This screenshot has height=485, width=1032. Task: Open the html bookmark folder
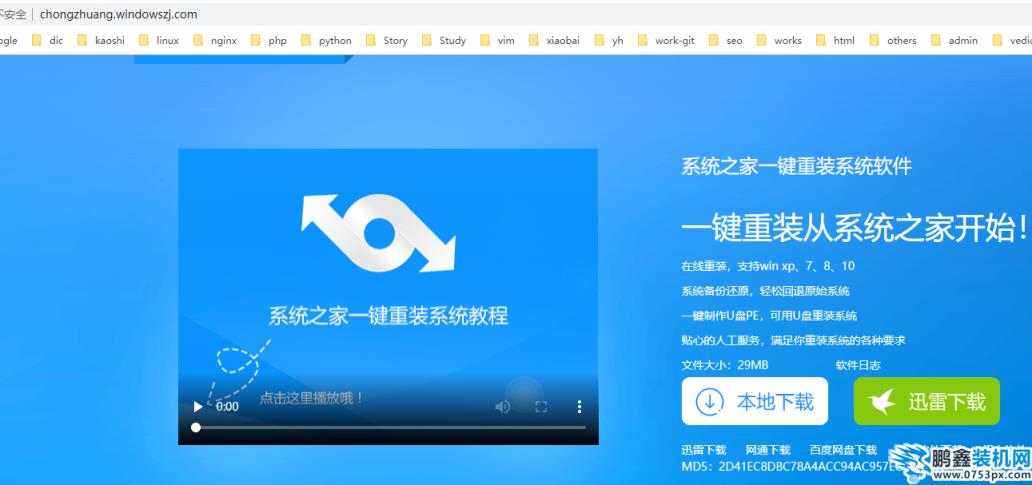(x=835, y=40)
